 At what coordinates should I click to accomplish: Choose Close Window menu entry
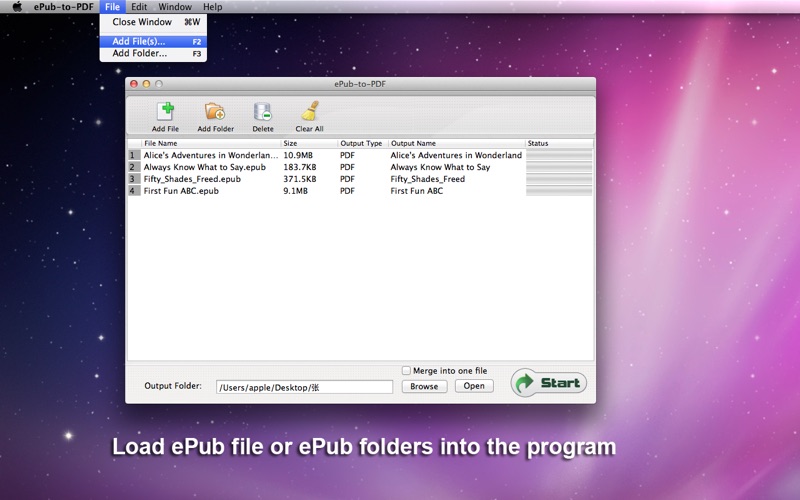click(x=153, y=22)
